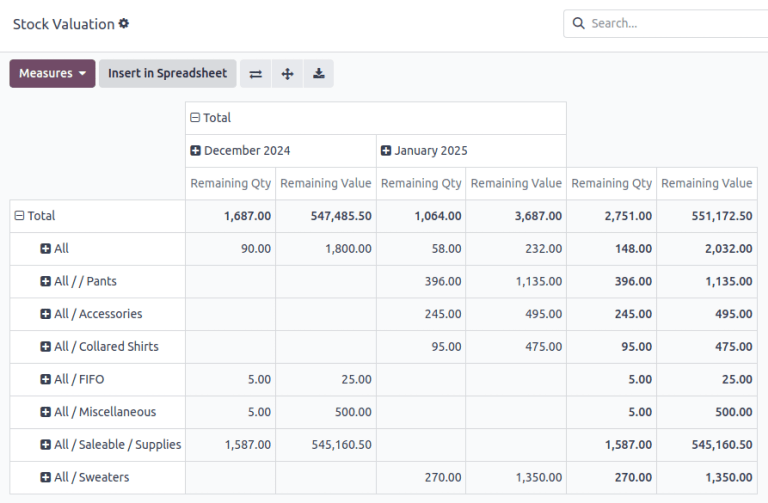Click the expand all icon
The image size is (768, 503).
pos(287,74)
